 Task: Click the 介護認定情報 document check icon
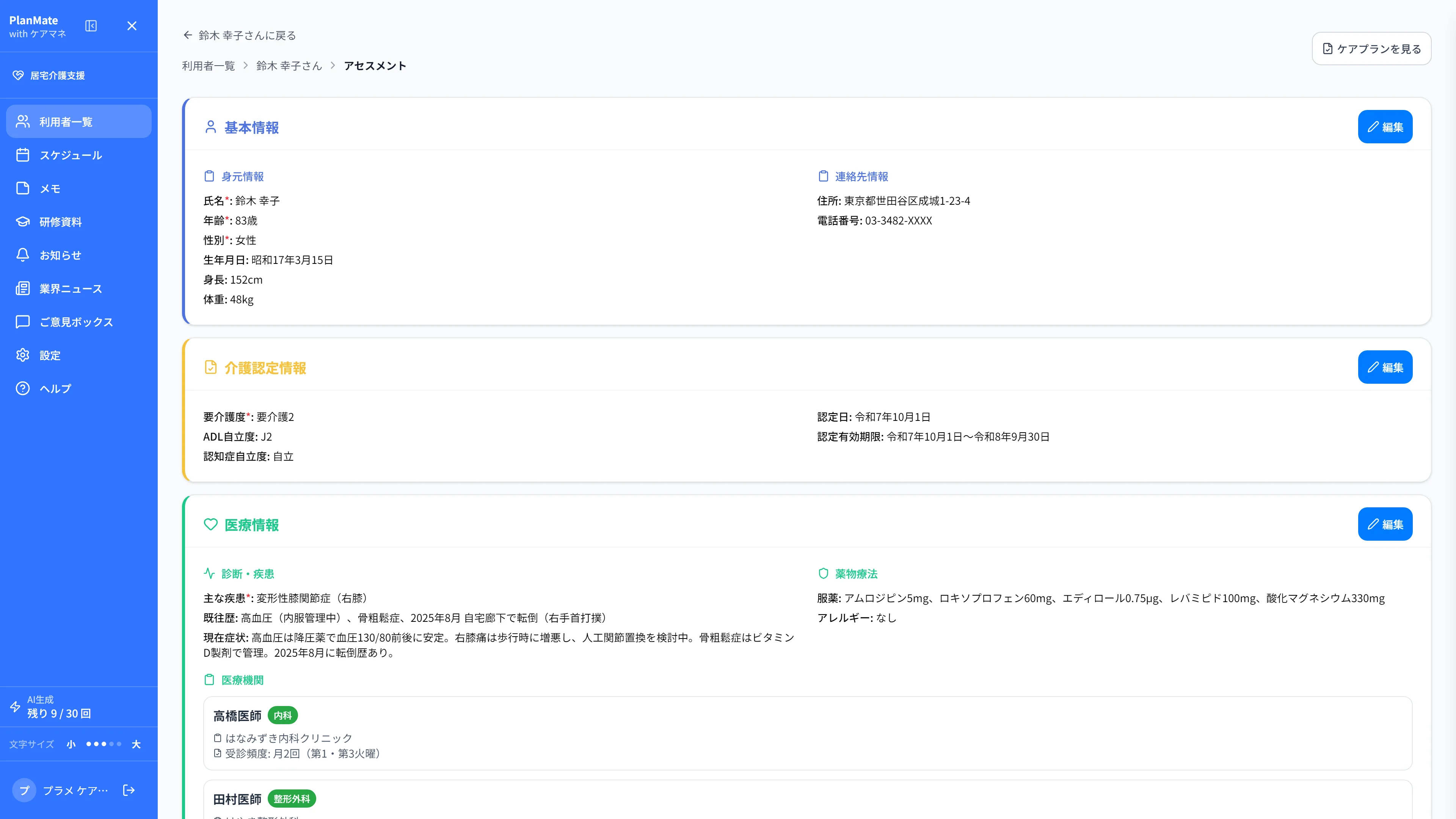[210, 367]
